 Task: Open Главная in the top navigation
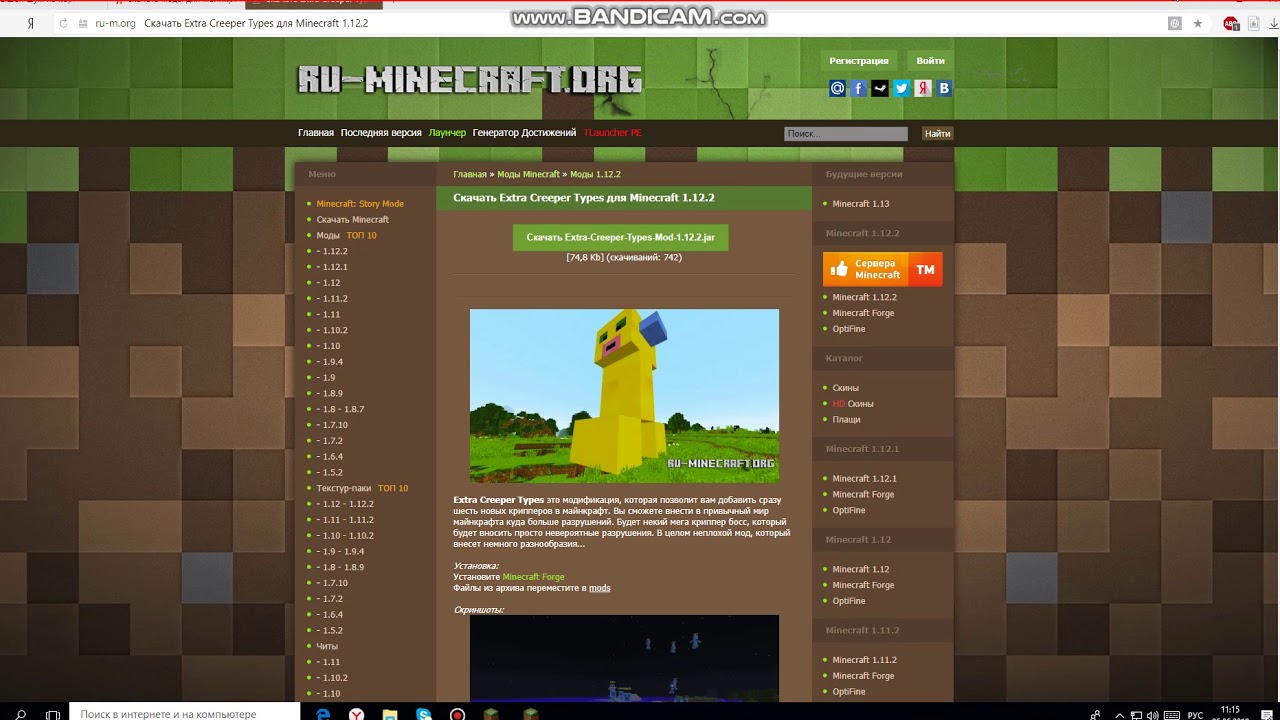(316, 133)
